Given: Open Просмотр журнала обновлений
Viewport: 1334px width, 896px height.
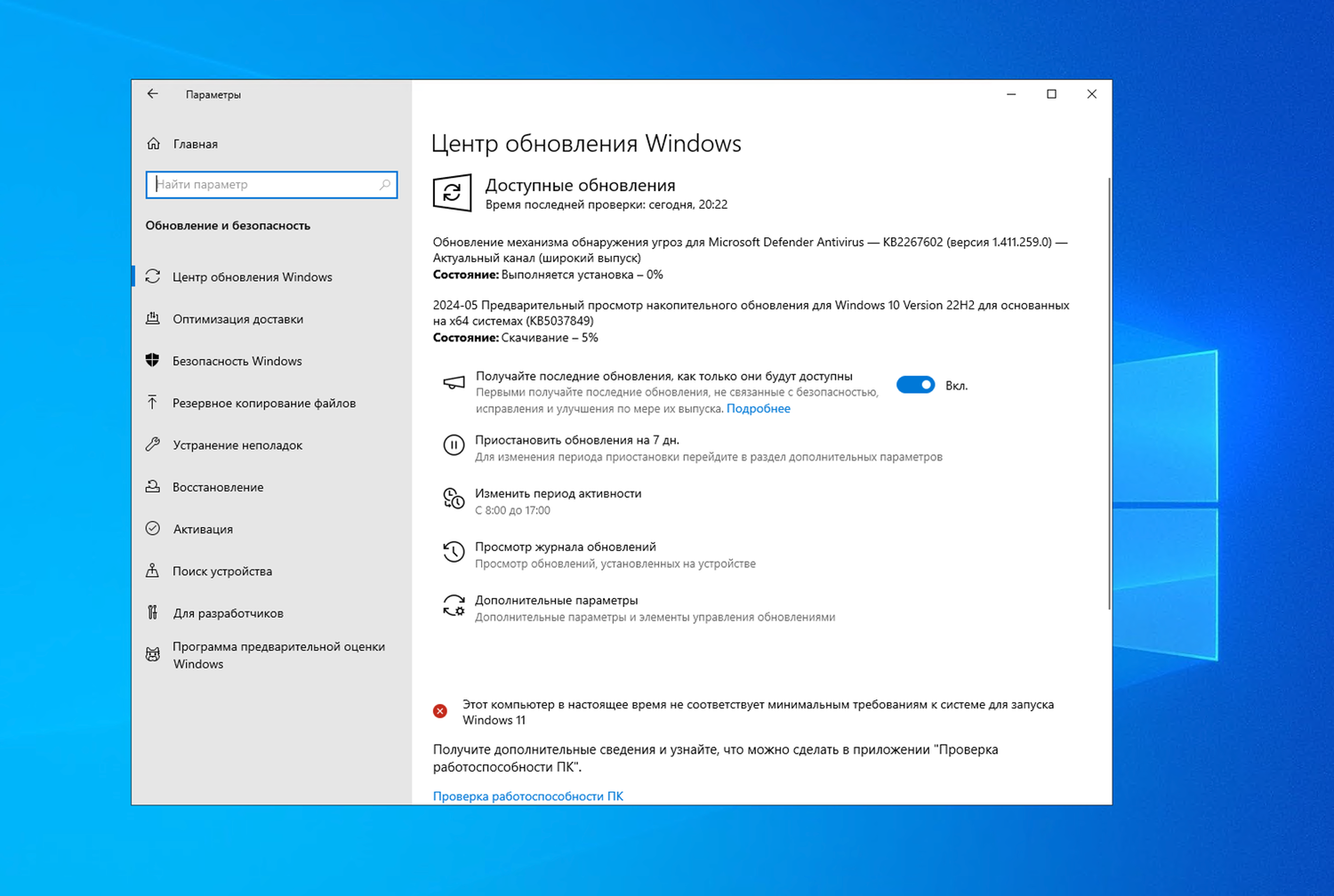Looking at the screenshot, I should 566,547.
